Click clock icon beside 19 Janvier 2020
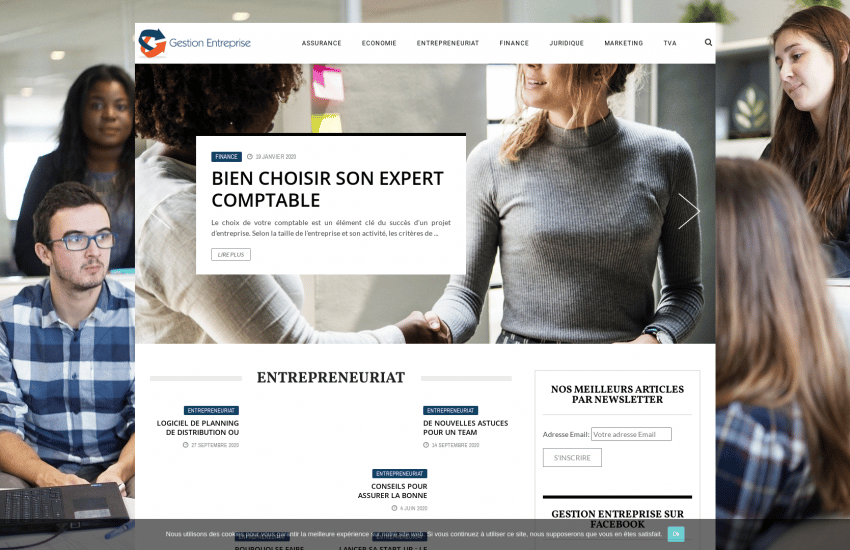Screen dimensions: 850x550 (250, 157)
